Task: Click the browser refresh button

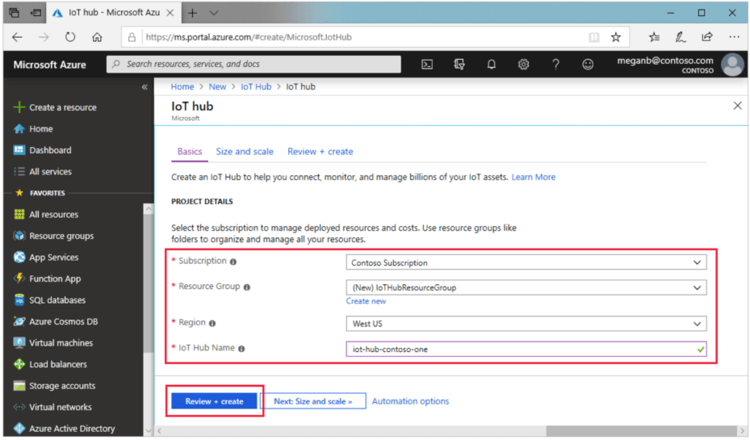Action: coord(70,37)
